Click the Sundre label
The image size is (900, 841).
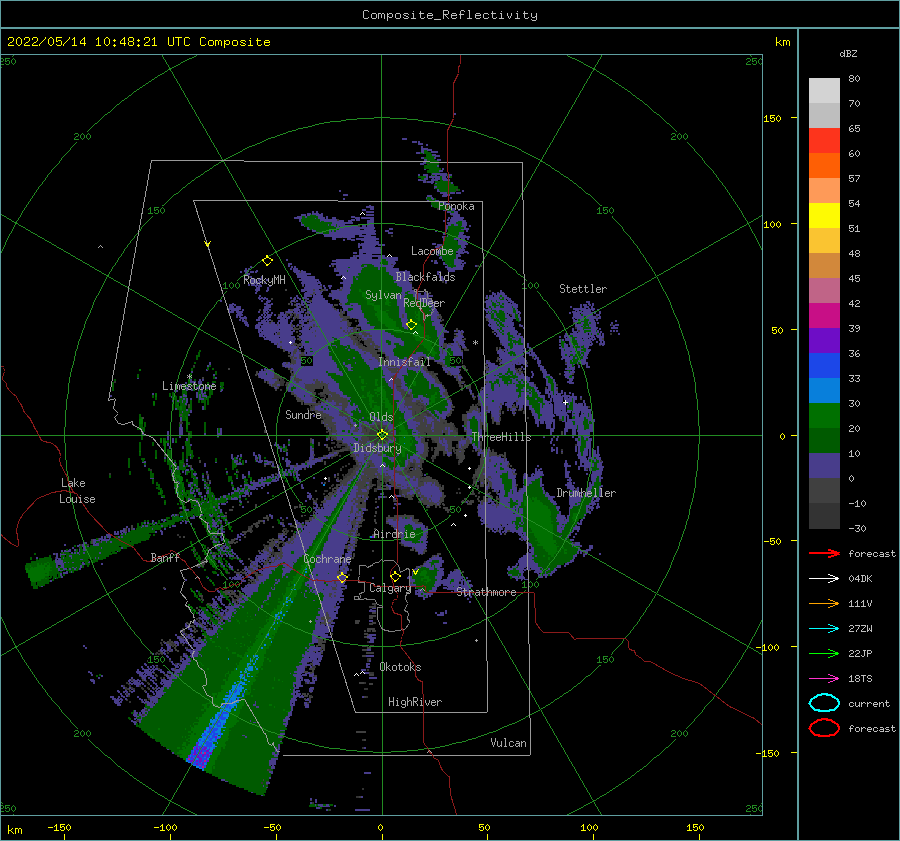tap(303, 415)
